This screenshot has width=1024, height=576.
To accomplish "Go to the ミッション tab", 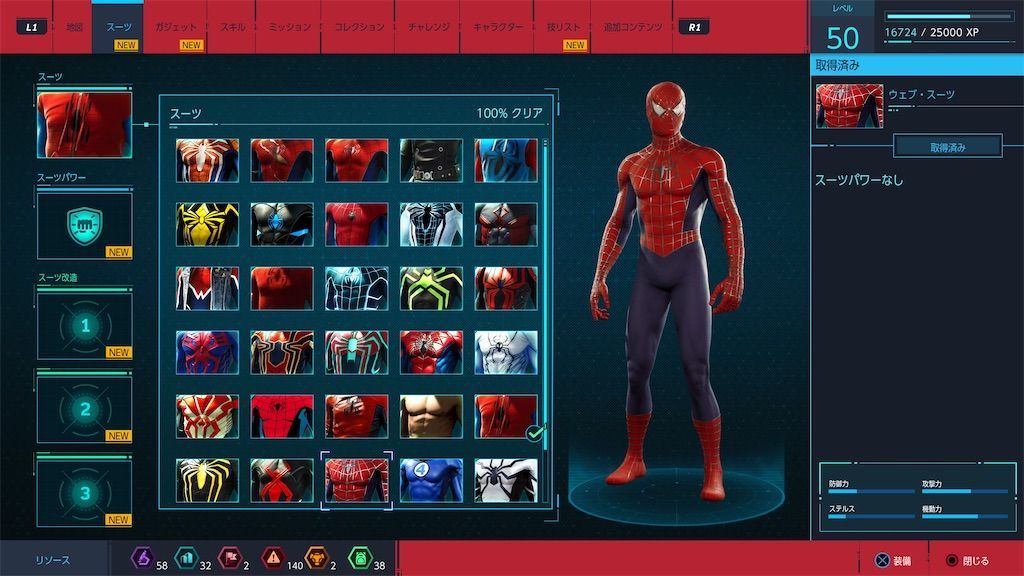I will pyautogui.click(x=289, y=27).
